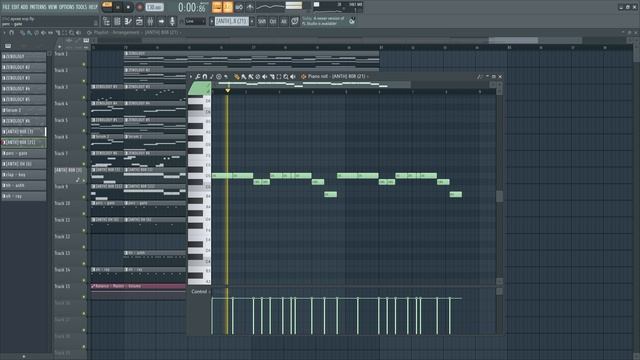
Task: Open the Playlist options menu arrow
Action: (x=4, y=33)
